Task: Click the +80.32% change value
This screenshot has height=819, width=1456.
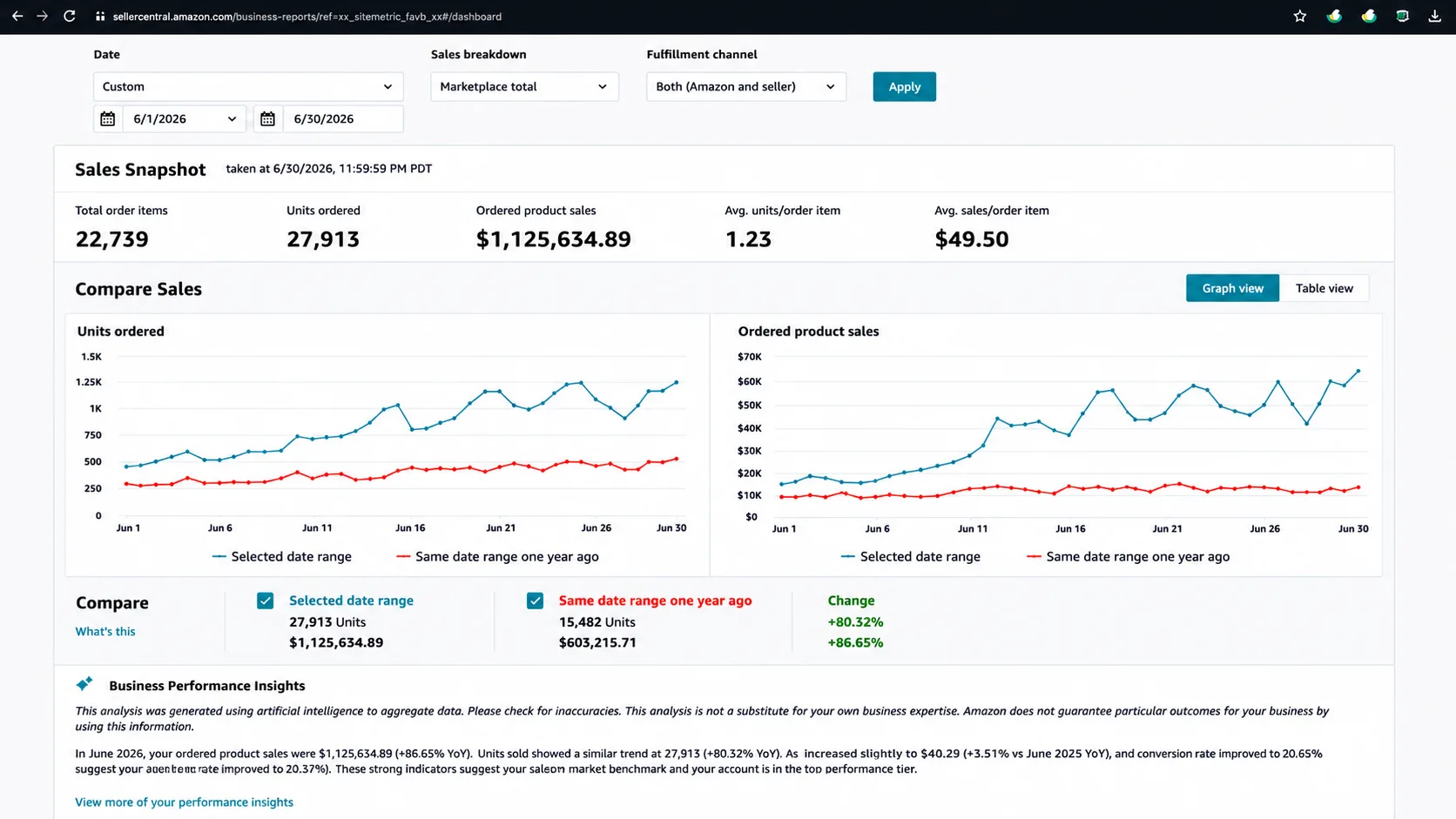Action: click(855, 621)
